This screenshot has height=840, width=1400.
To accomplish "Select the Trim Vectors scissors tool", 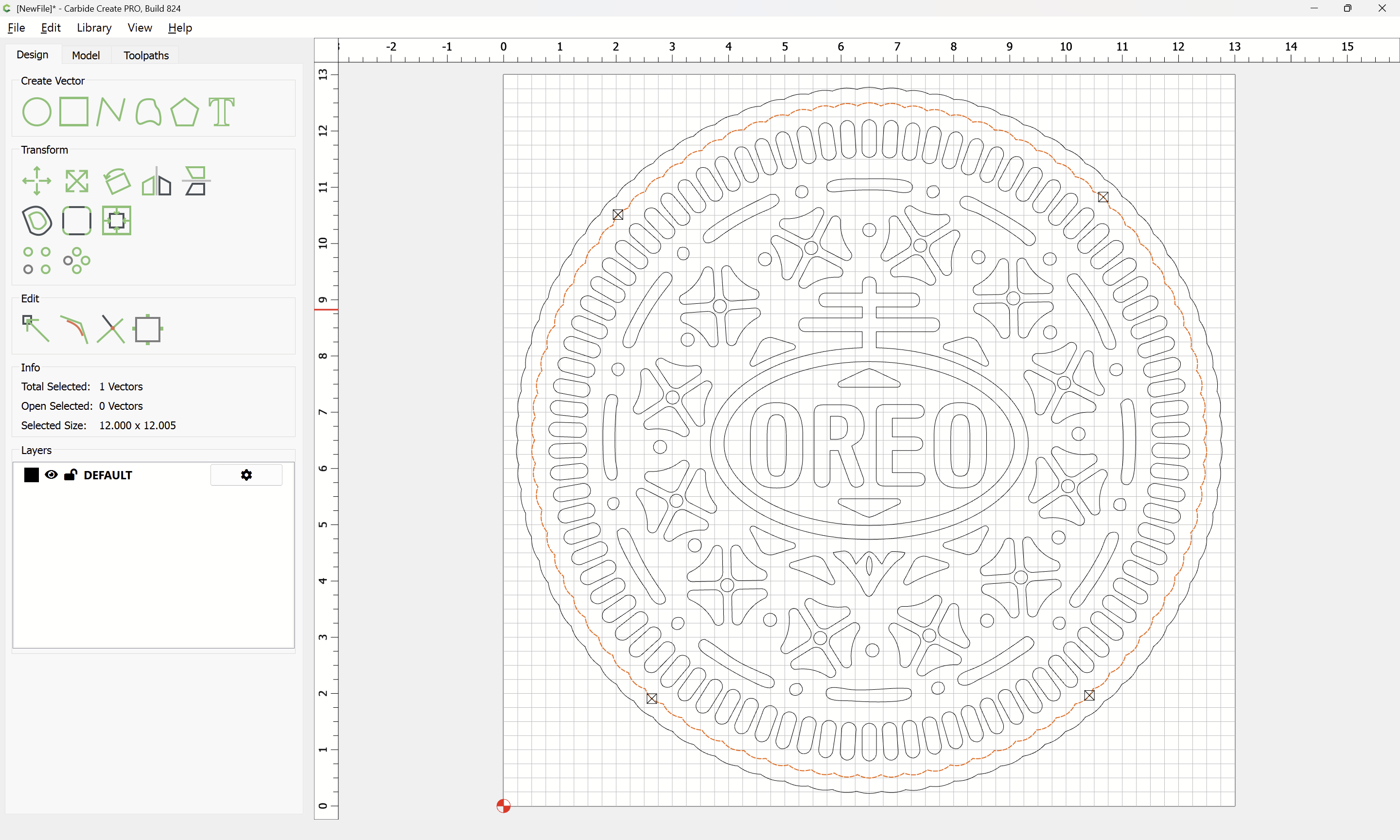I will click(111, 329).
